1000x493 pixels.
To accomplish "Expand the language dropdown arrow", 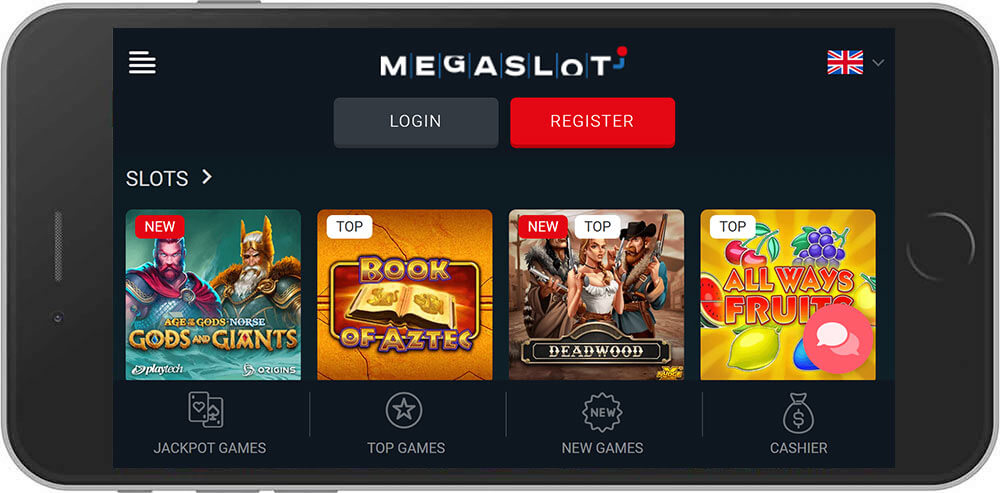I will [x=878, y=63].
